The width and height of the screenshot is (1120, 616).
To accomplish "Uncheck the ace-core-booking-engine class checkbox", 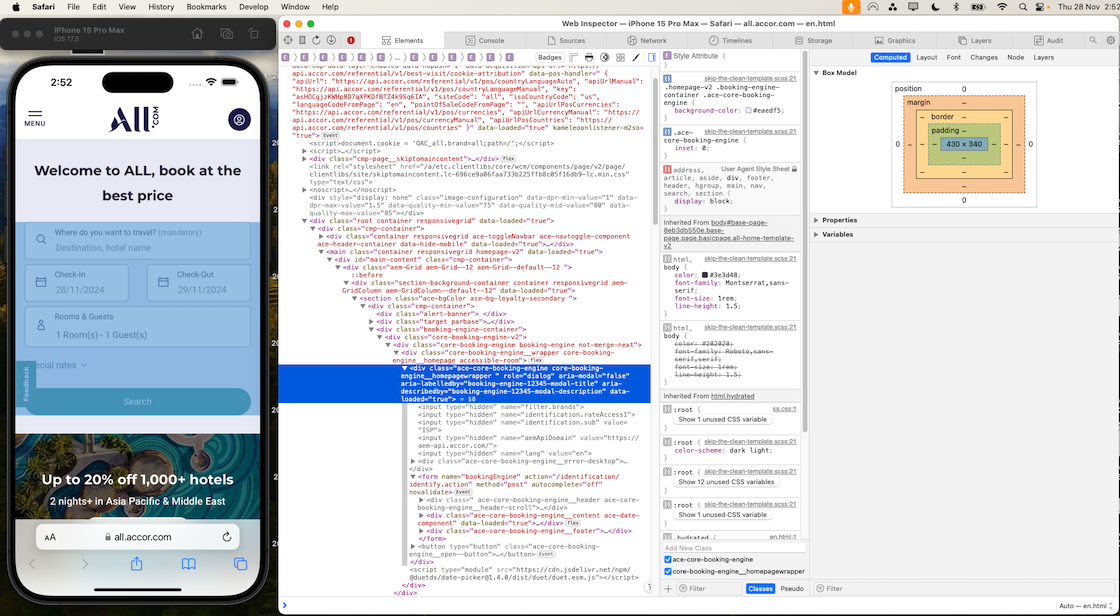I will point(668,560).
